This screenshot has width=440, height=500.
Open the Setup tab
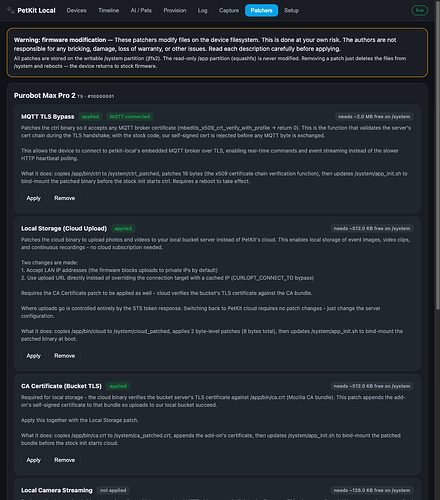[291, 10]
